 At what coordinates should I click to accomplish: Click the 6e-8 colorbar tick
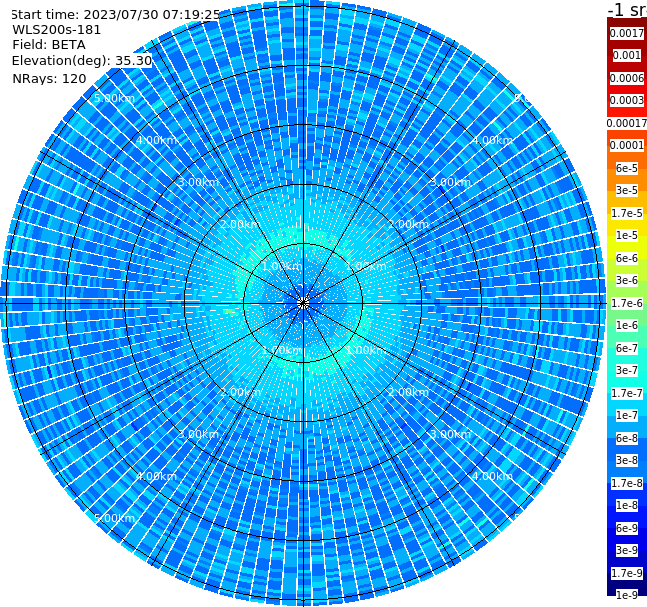pyautogui.click(x=627, y=438)
